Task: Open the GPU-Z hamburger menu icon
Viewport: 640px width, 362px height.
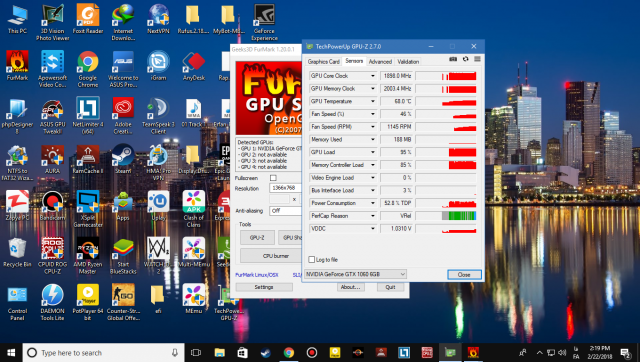Action: coord(477,59)
